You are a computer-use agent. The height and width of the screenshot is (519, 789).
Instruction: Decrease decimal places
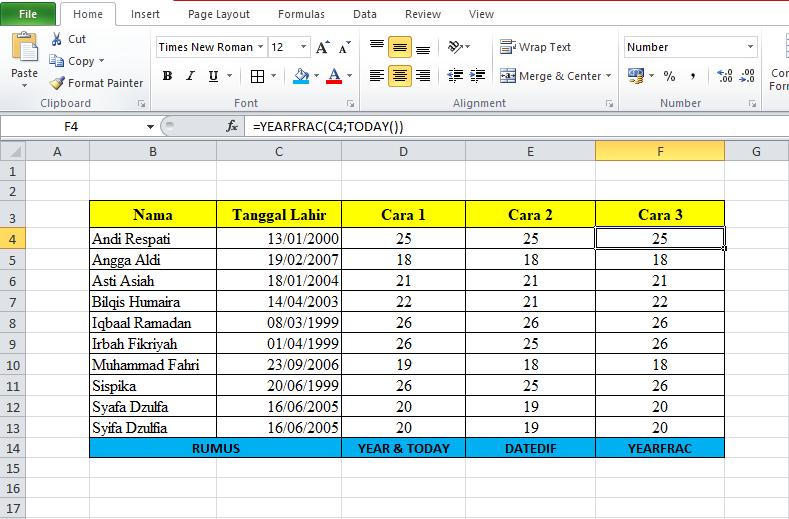tap(747, 76)
